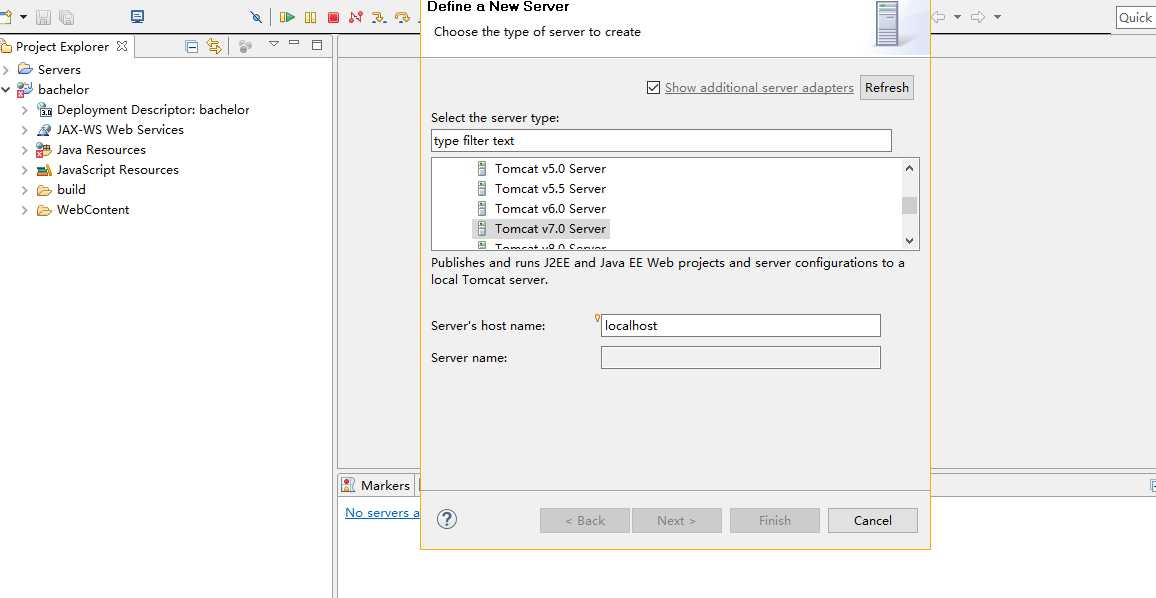Expand the build folder
The width and height of the screenshot is (1156, 598).
[x=24, y=190]
